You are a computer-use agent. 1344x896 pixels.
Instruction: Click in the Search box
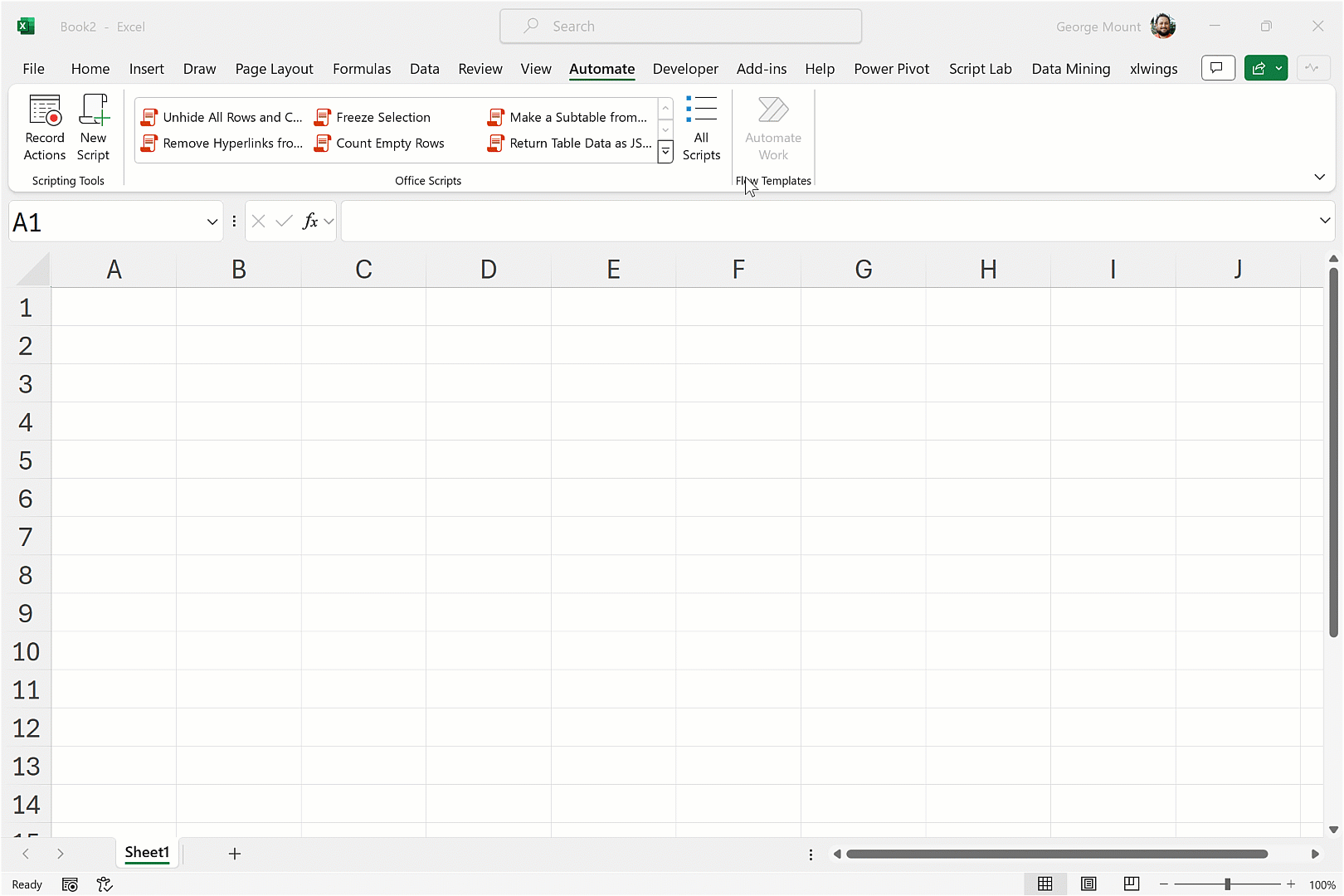pyautogui.click(x=680, y=27)
